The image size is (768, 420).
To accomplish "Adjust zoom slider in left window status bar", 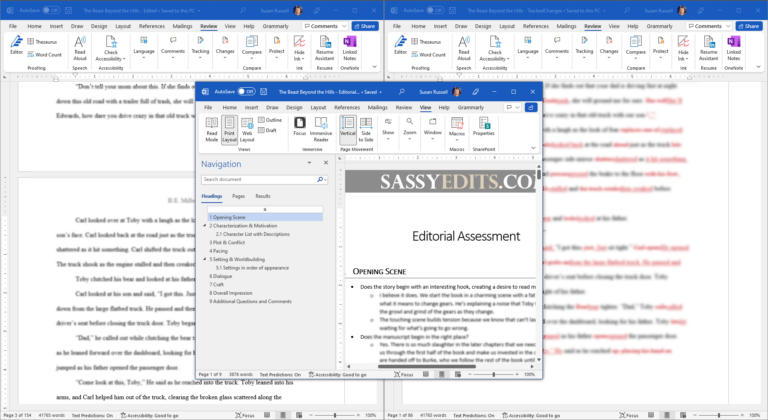I will click(335, 415).
